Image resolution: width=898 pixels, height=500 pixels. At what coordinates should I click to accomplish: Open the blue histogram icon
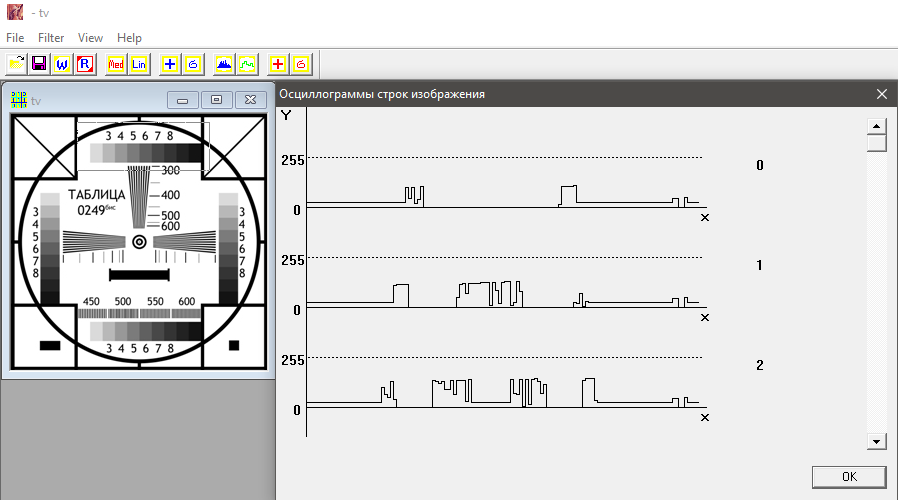[x=224, y=64]
